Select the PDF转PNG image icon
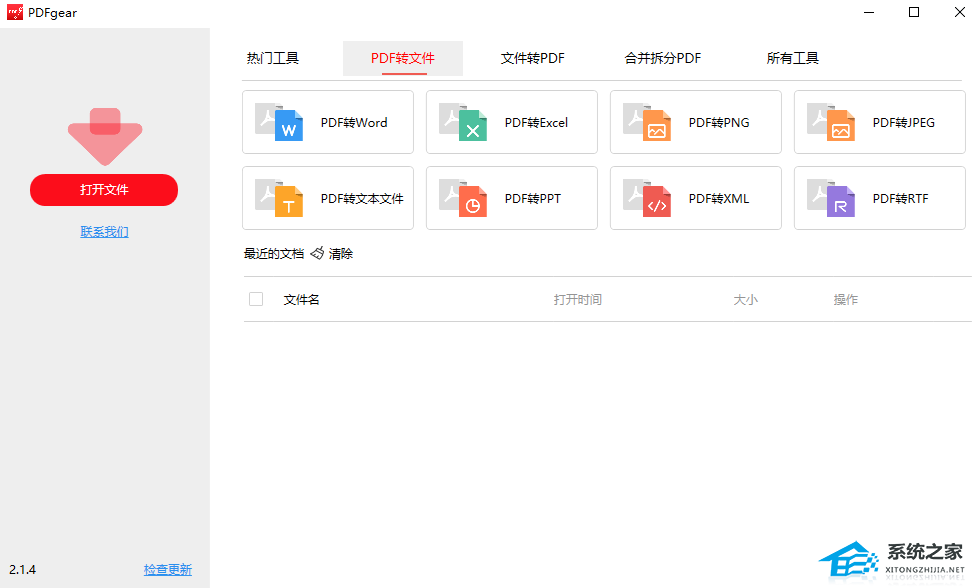Viewport: 980px width, 588px height. (x=647, y=123)
